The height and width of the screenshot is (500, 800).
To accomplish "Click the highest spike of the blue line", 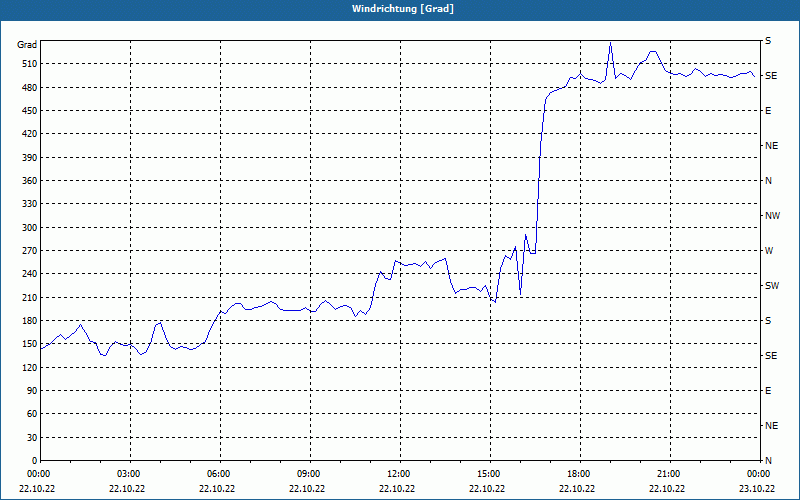I will pos(610,43).
